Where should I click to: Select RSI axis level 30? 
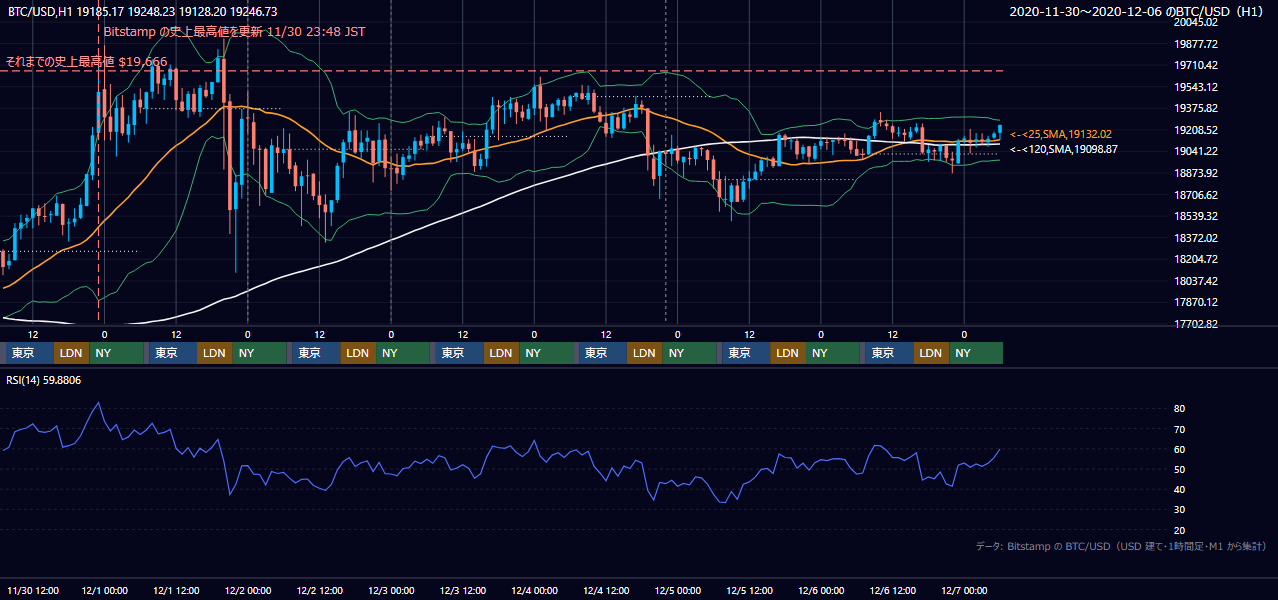(1180, 510)
